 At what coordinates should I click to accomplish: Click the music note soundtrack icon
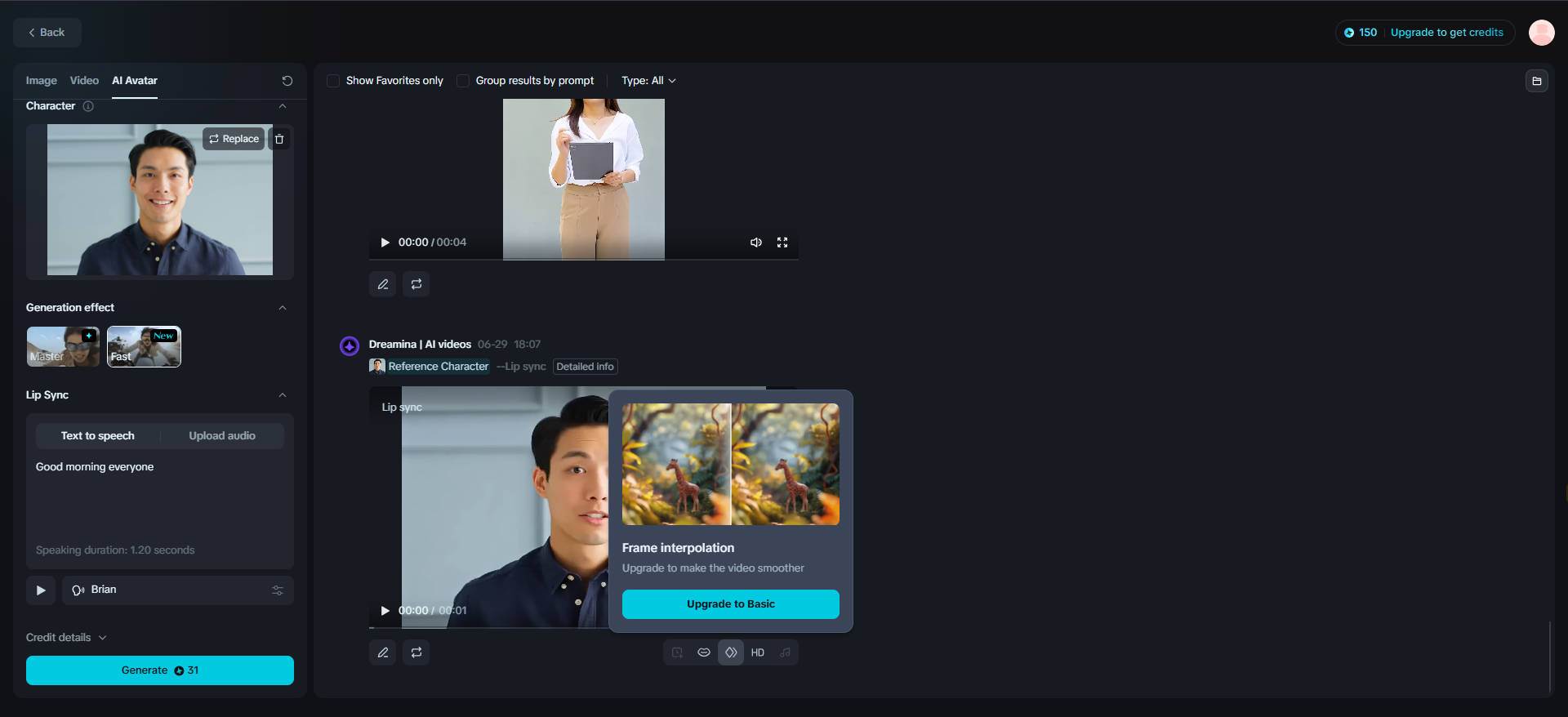[x=785, y=652]
